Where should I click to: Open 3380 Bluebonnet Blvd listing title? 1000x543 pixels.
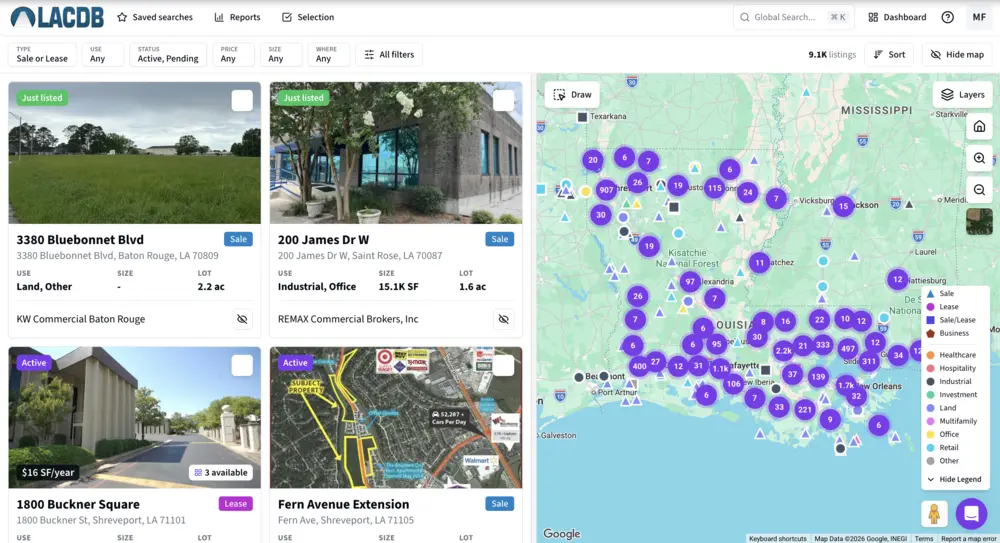(80, 239)
